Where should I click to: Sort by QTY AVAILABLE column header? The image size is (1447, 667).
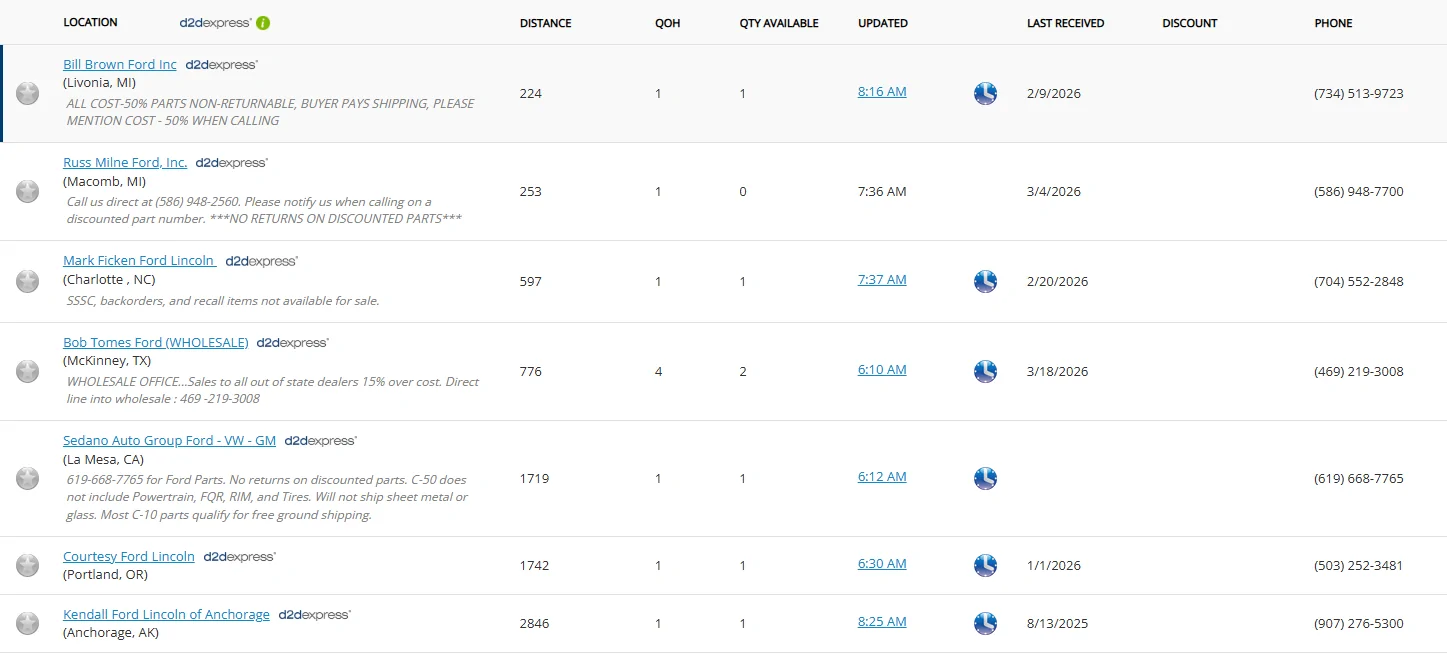click(x=779, y=24)
